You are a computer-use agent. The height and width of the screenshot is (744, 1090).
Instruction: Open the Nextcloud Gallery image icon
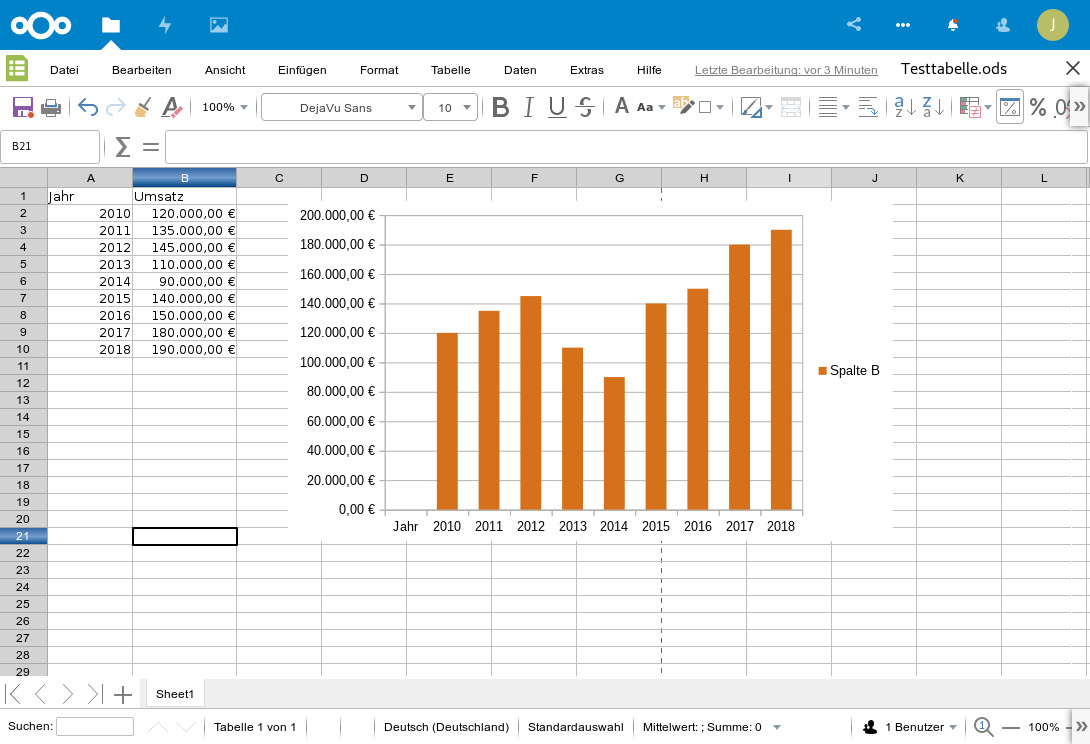[x=219, y=25]
